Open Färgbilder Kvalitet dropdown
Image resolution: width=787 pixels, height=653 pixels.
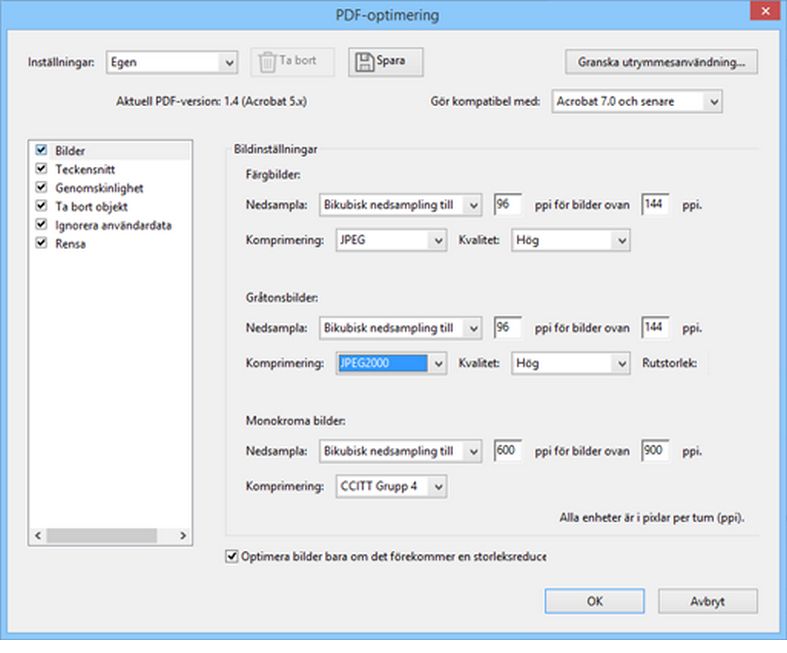(571, 240)
